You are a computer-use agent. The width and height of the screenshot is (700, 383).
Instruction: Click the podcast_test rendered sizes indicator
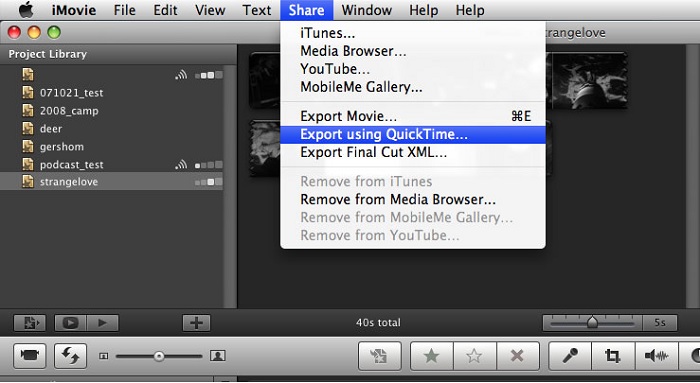(x=208, y=165)
